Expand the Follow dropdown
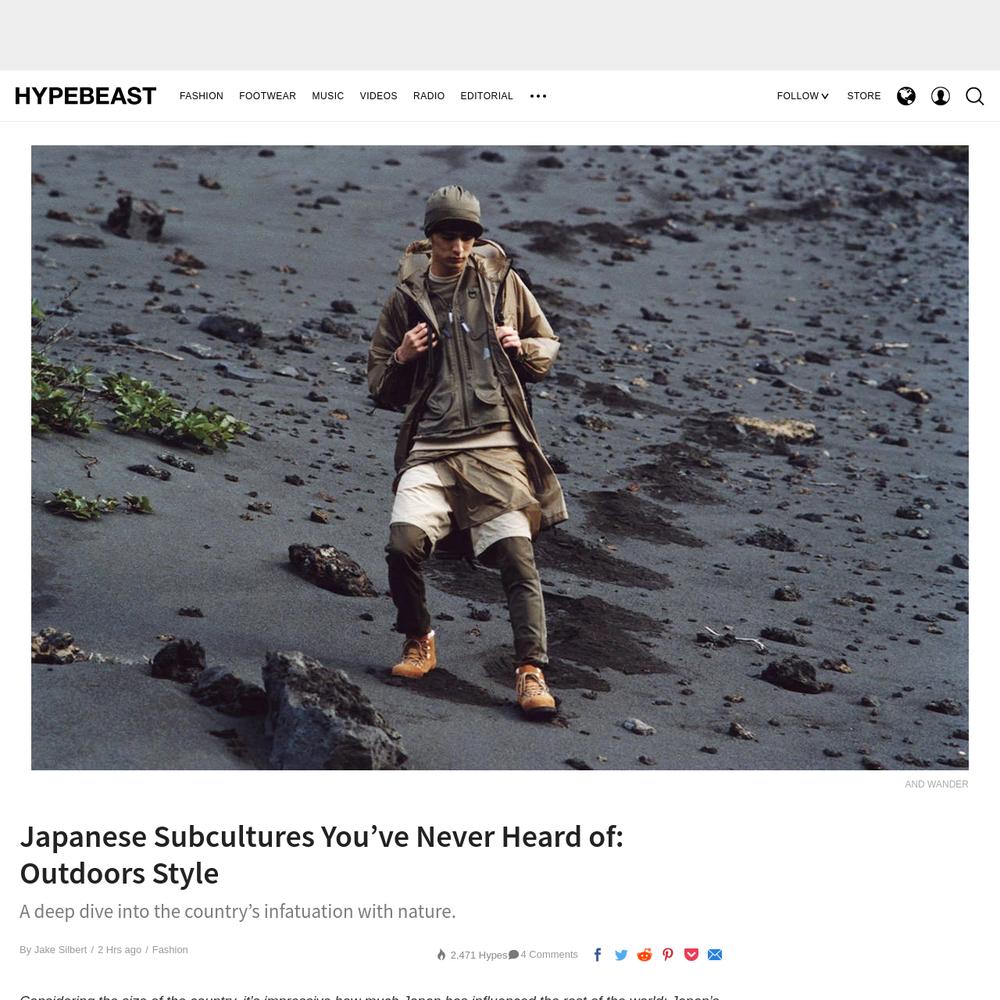The image size is (1000, 1000). tap(802, 96)
